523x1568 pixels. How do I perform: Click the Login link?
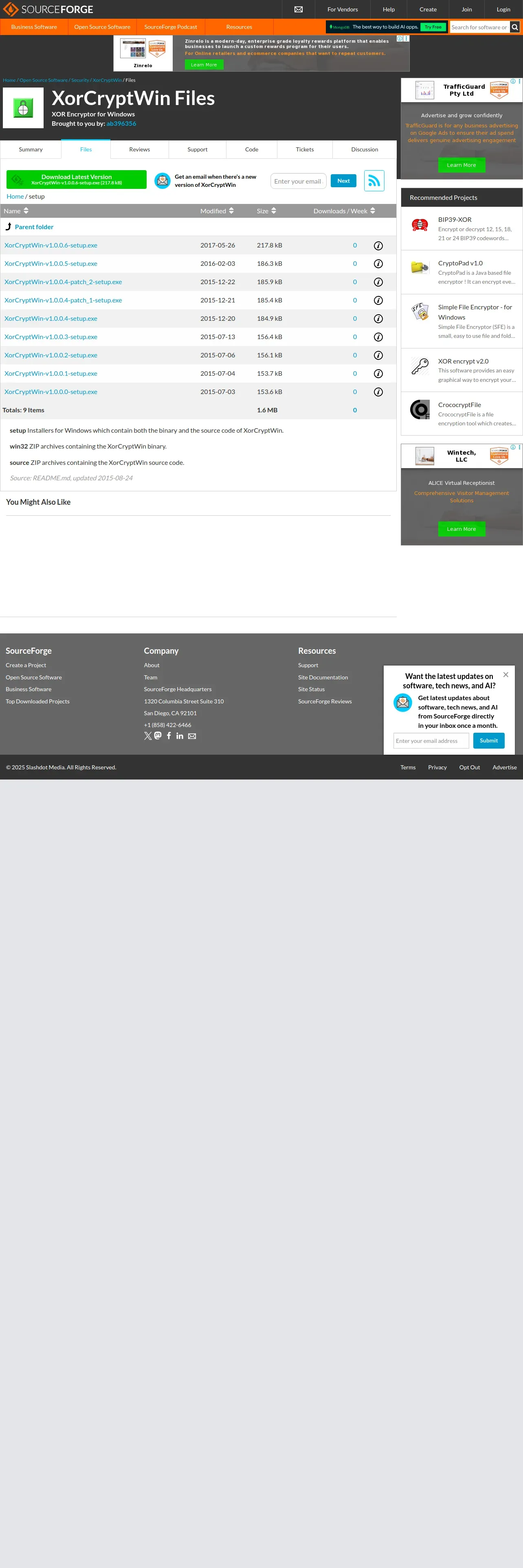(x=503, y=9)
